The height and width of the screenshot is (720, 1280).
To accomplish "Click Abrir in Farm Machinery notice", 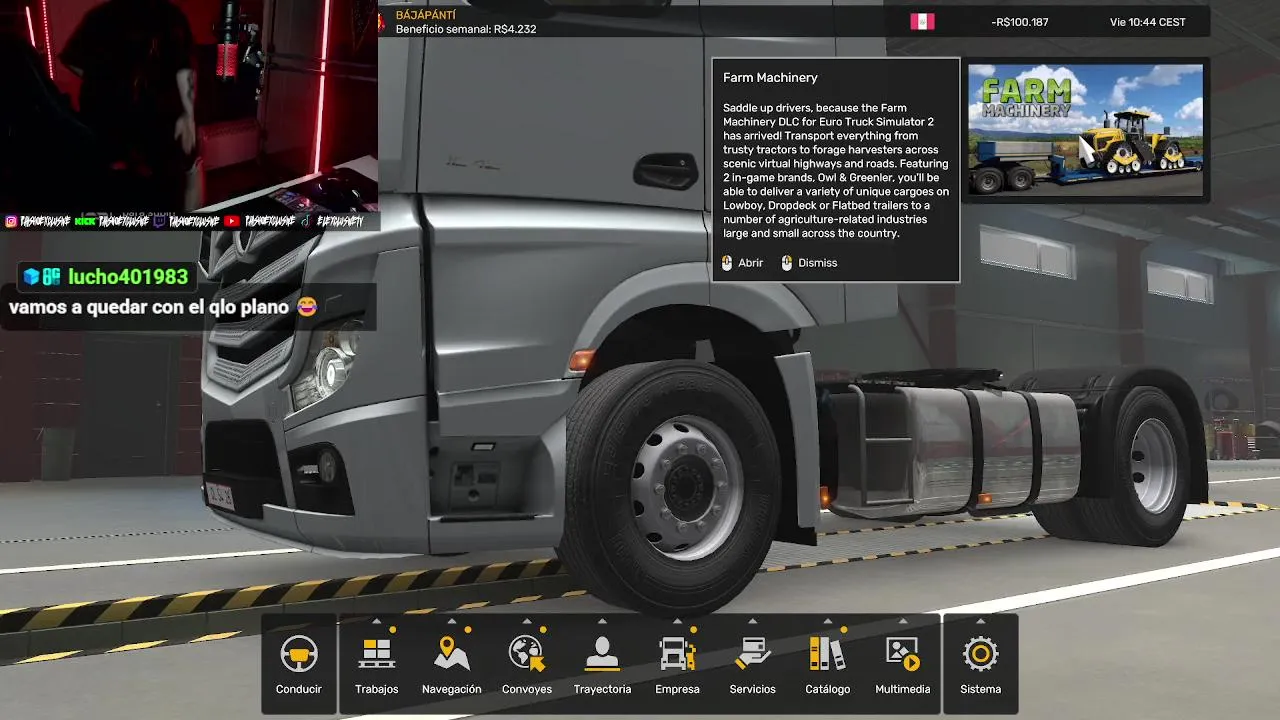I will 750,263.
